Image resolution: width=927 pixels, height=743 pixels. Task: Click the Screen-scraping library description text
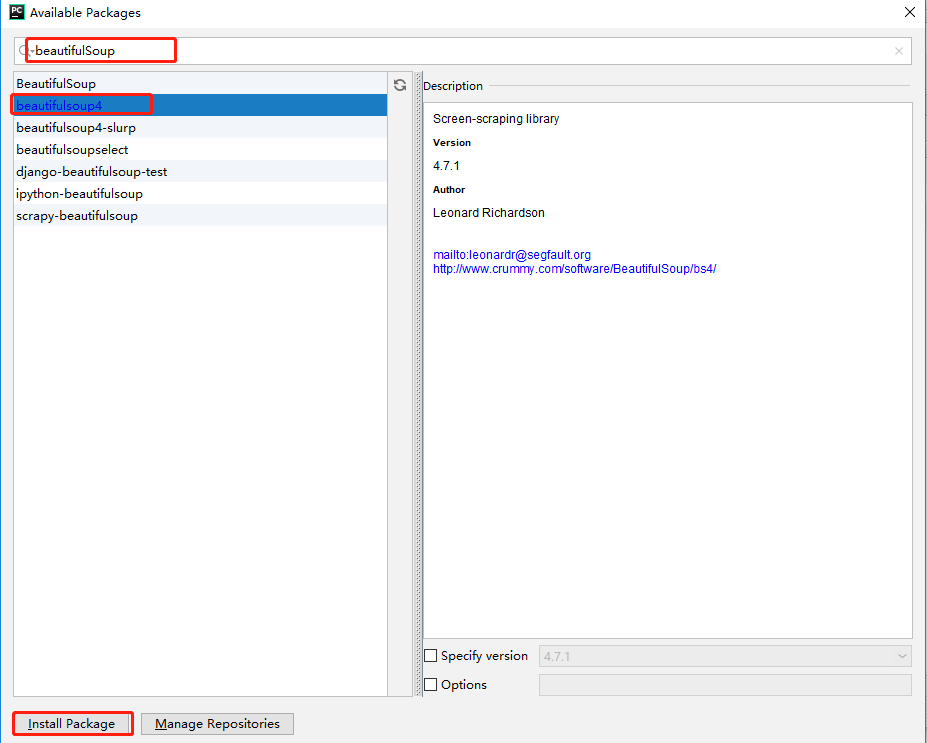click(x=496, y=119)
